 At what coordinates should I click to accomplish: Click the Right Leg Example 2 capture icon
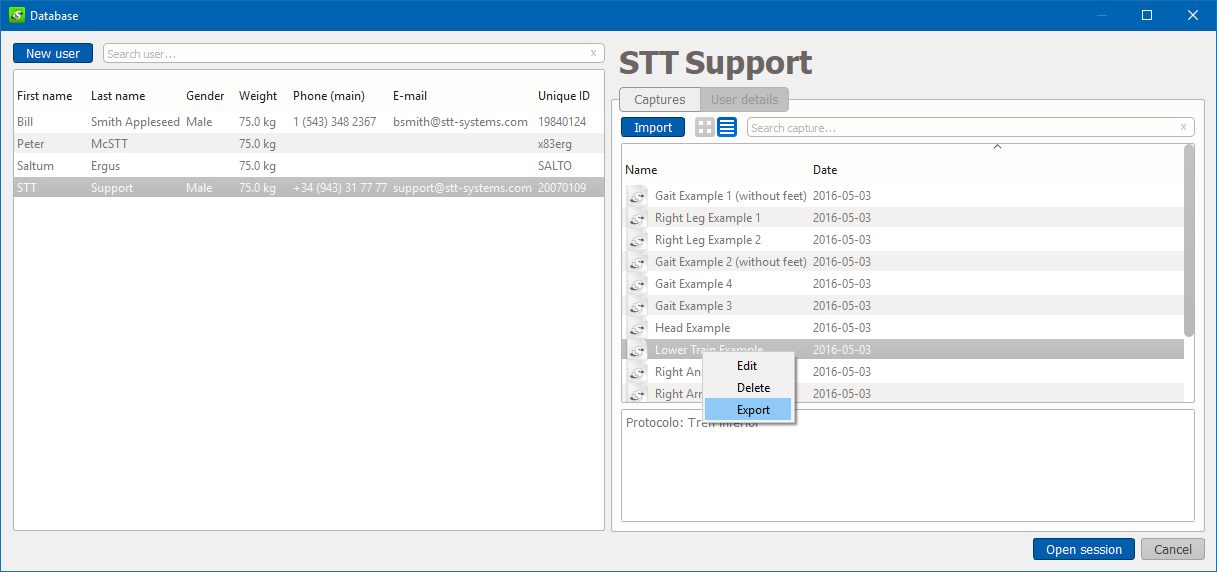pyautogui.click(x=637, y=240)
